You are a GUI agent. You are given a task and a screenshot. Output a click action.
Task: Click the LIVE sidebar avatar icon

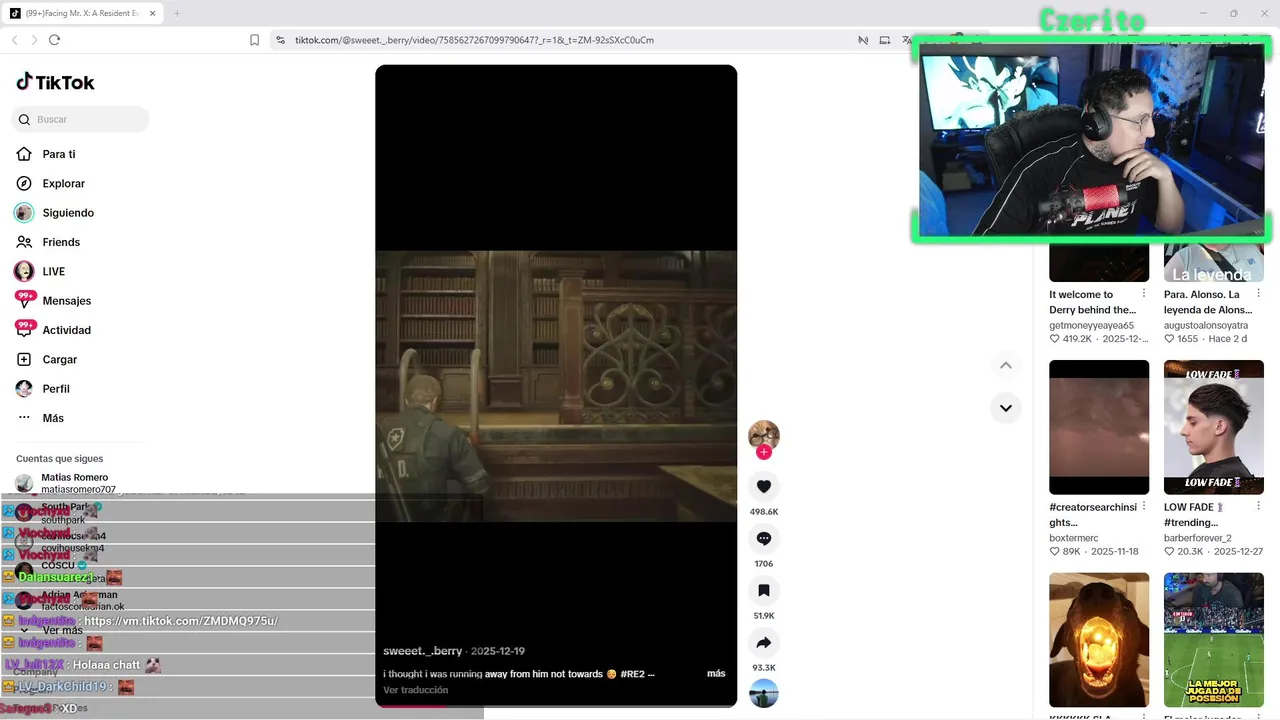pos(24,271)
